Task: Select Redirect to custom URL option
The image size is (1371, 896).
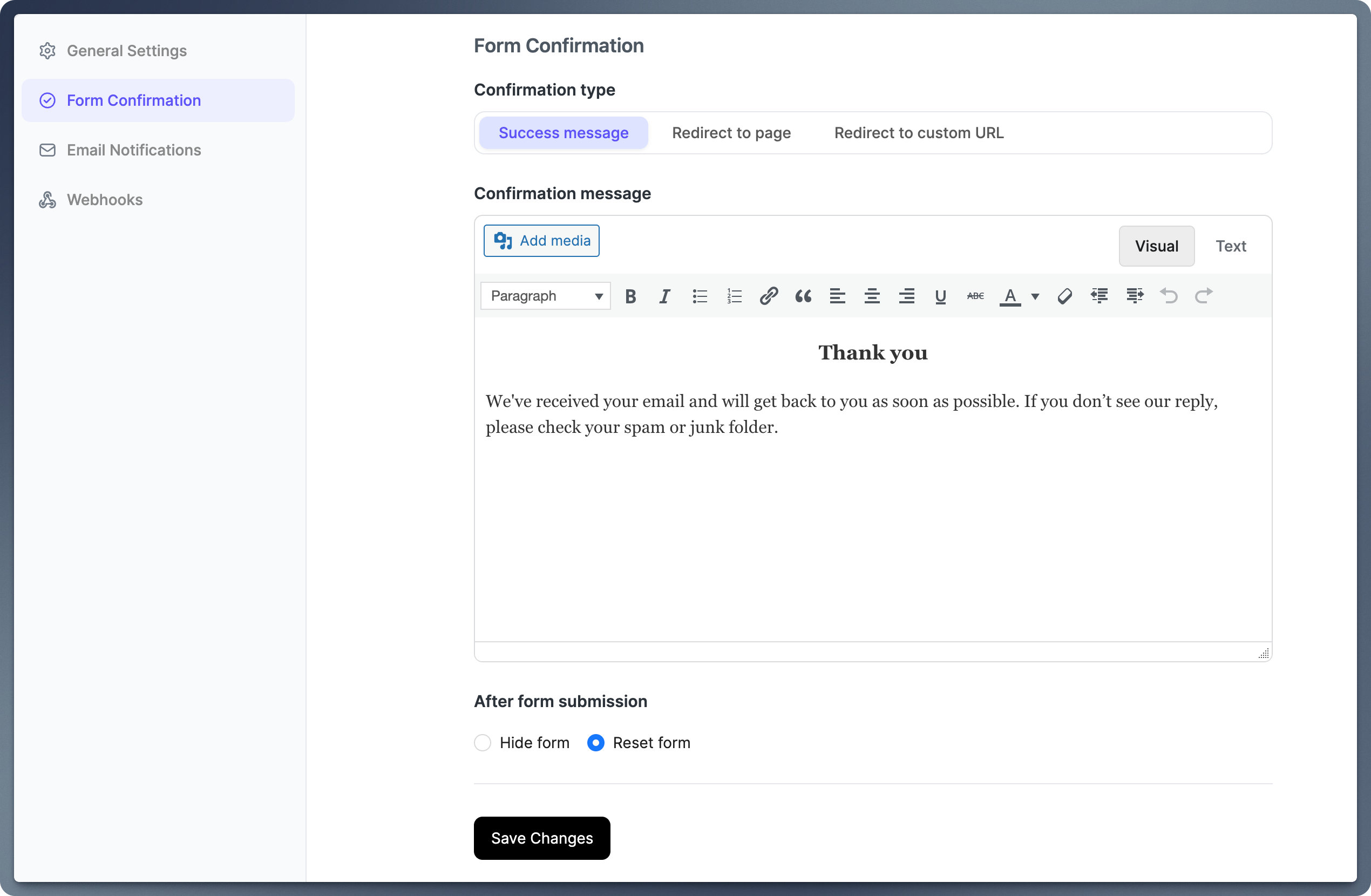Action: [919, 133]
